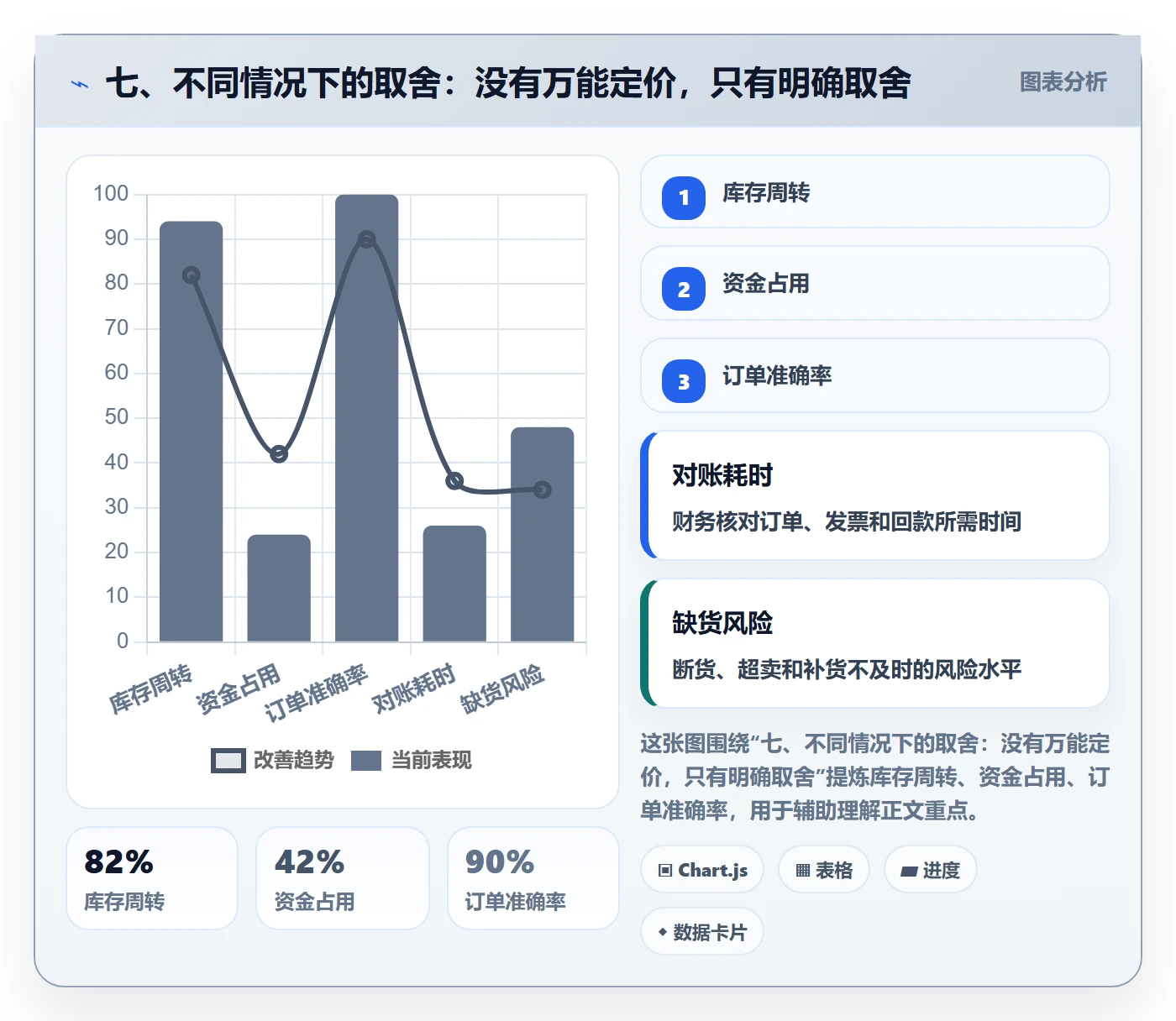
Task: Click the trend line point at 42
Action: [279, 454]
